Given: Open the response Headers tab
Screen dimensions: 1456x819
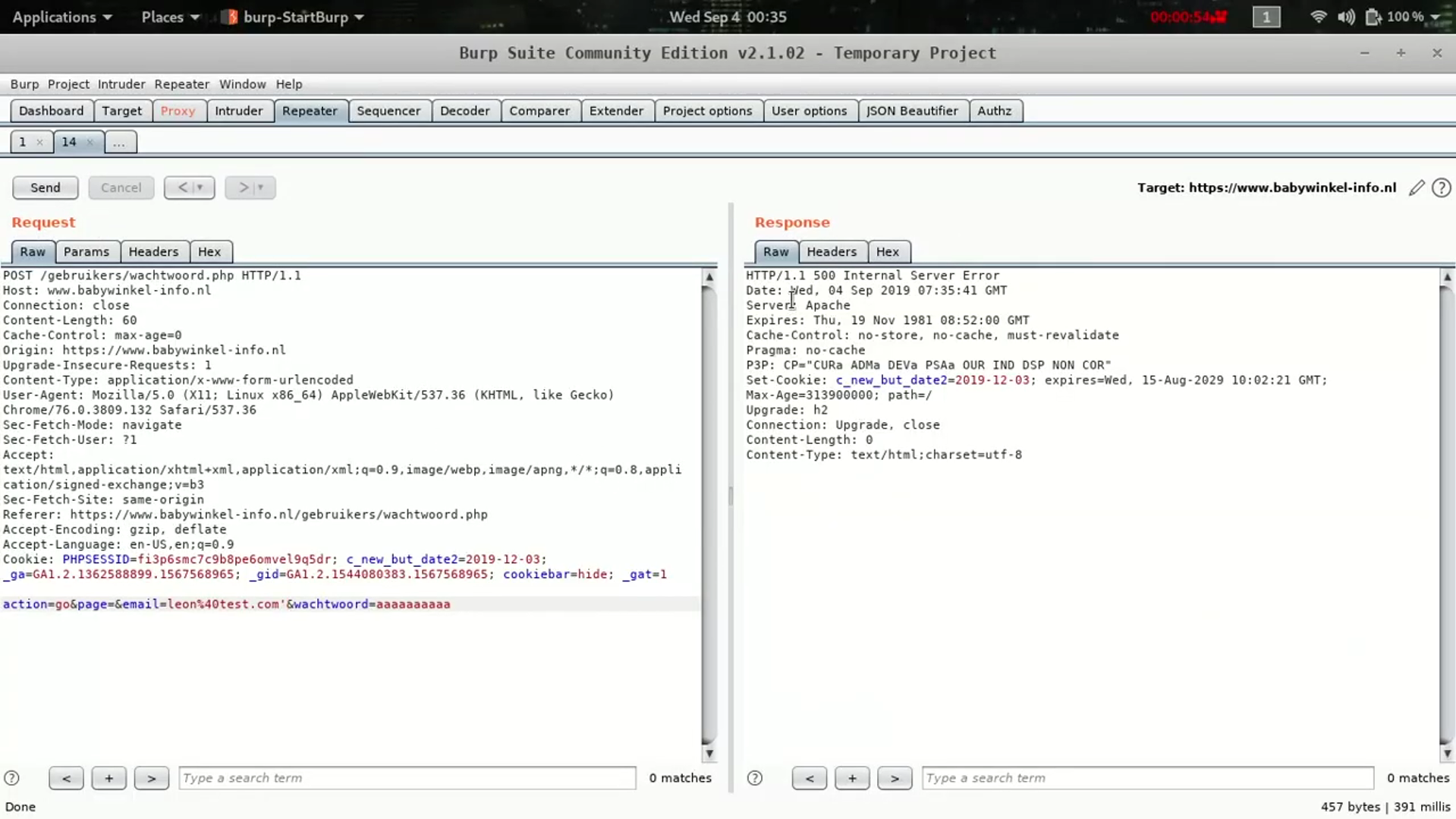Looking at the screenshot, I should coord(831,252).
